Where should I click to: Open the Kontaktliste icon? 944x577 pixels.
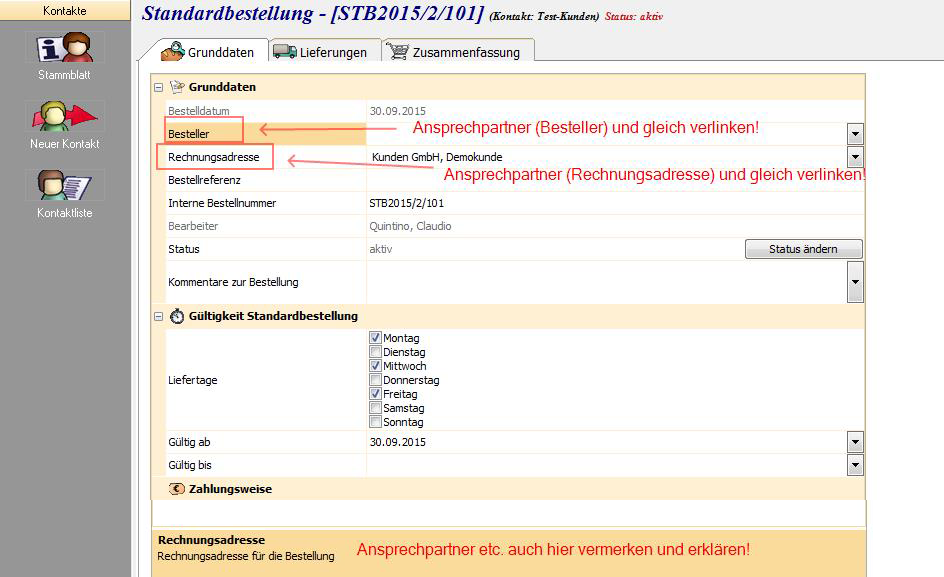click(x=65, y=186)
